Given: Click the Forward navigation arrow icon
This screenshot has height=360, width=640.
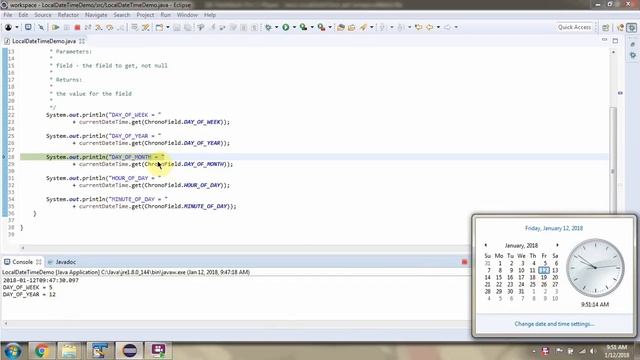Looking at the screenshot, I should 447,27.
